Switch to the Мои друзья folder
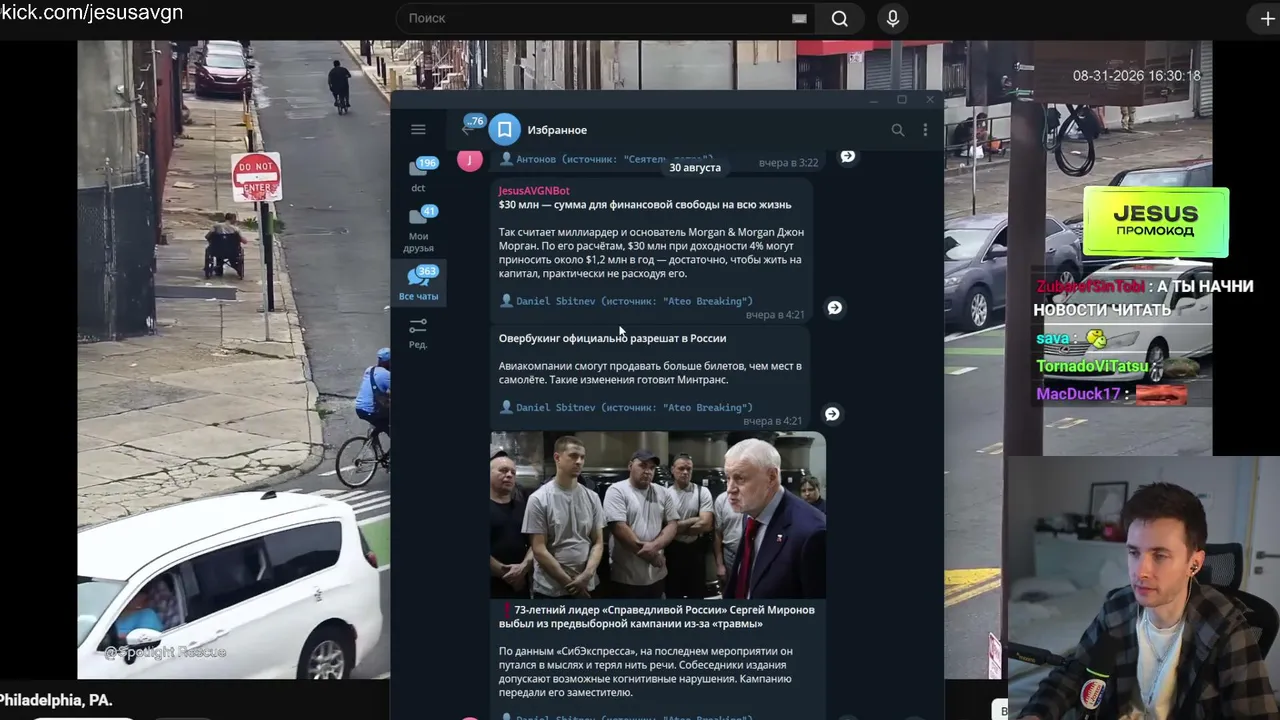 pyautogui.click(x=418, y=228)
